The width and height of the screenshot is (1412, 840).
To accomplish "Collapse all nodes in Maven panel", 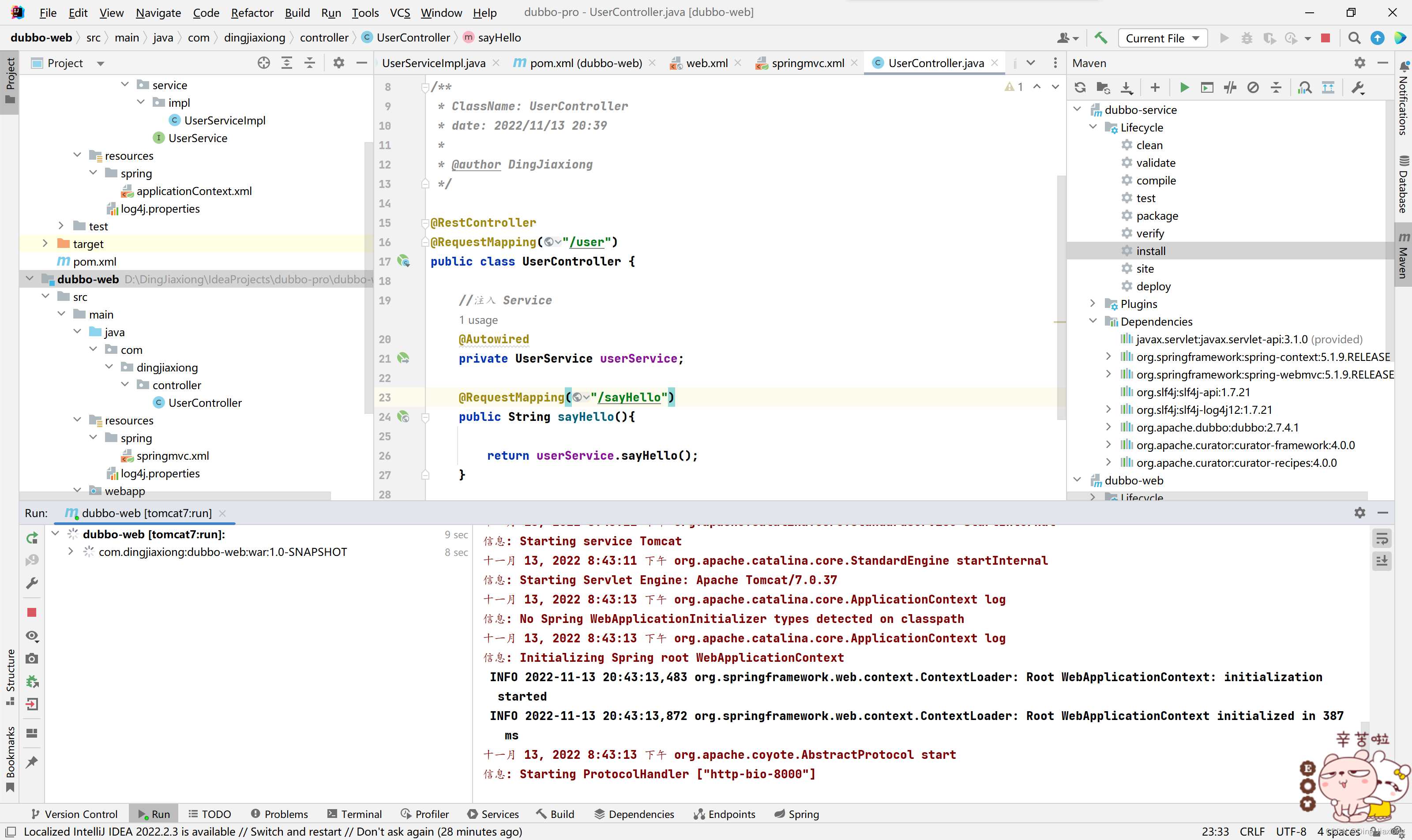I will tap(1276, 88).
